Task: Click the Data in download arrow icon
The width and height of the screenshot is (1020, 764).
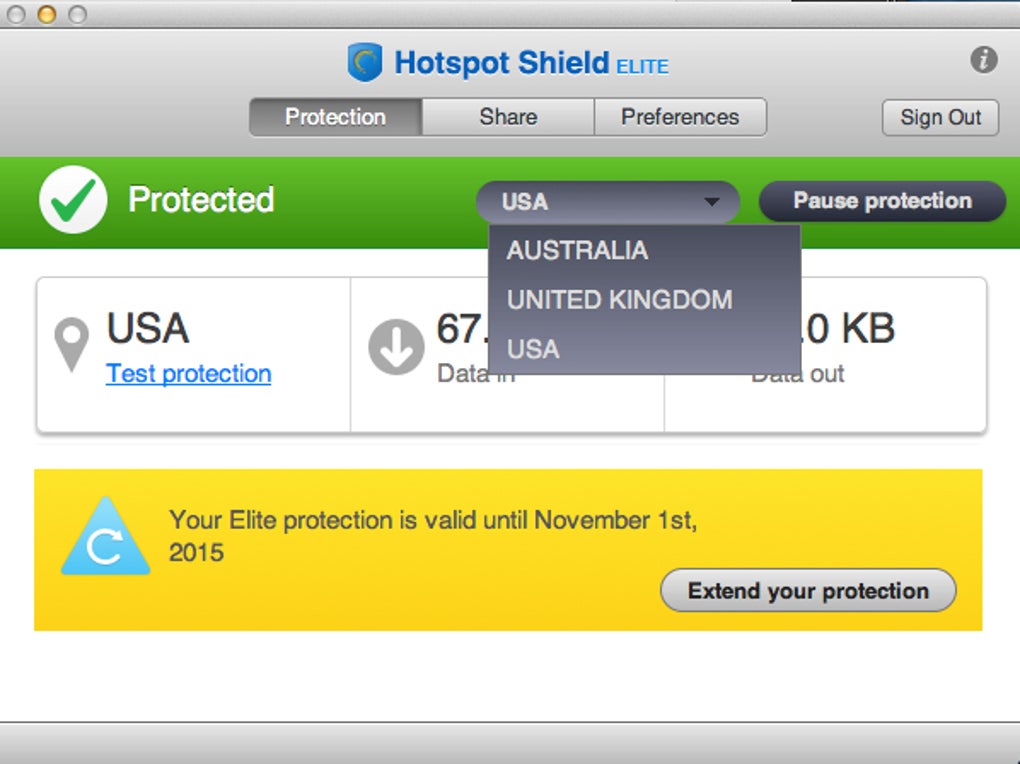Action: point(396,347)
